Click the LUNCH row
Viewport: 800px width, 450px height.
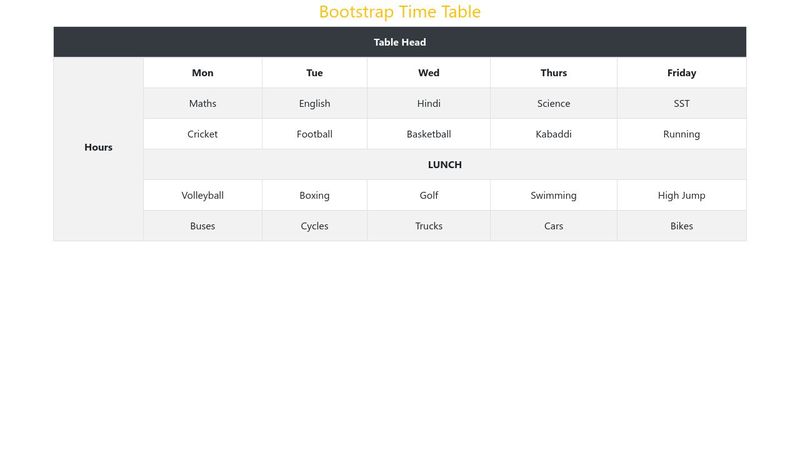point(444,165)
